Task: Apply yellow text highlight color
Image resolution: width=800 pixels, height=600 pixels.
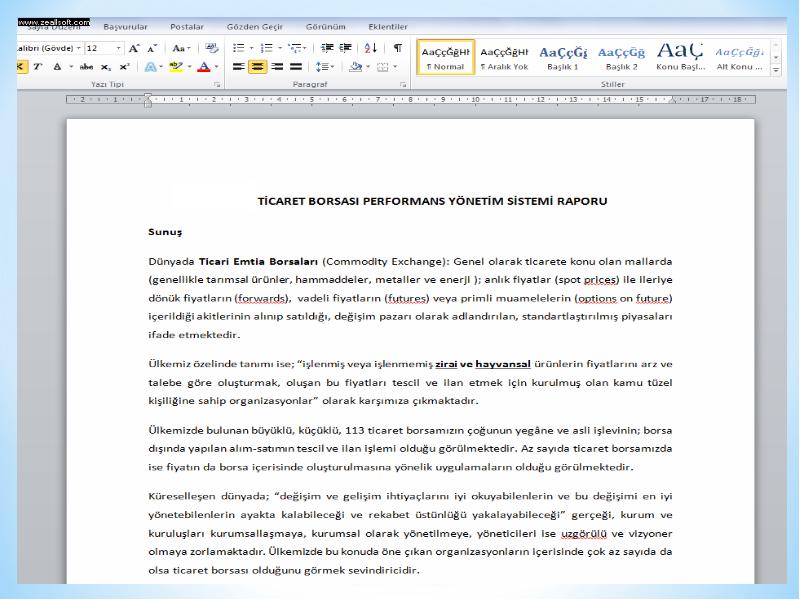Action: [176, 67]
